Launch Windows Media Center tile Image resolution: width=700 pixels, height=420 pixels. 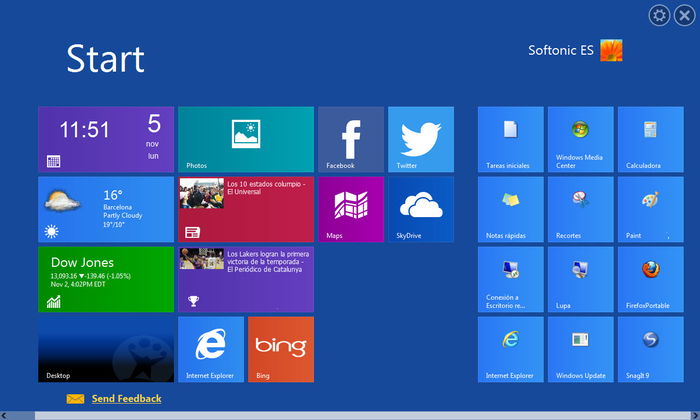pyautogui.click(x=580, y=139)
